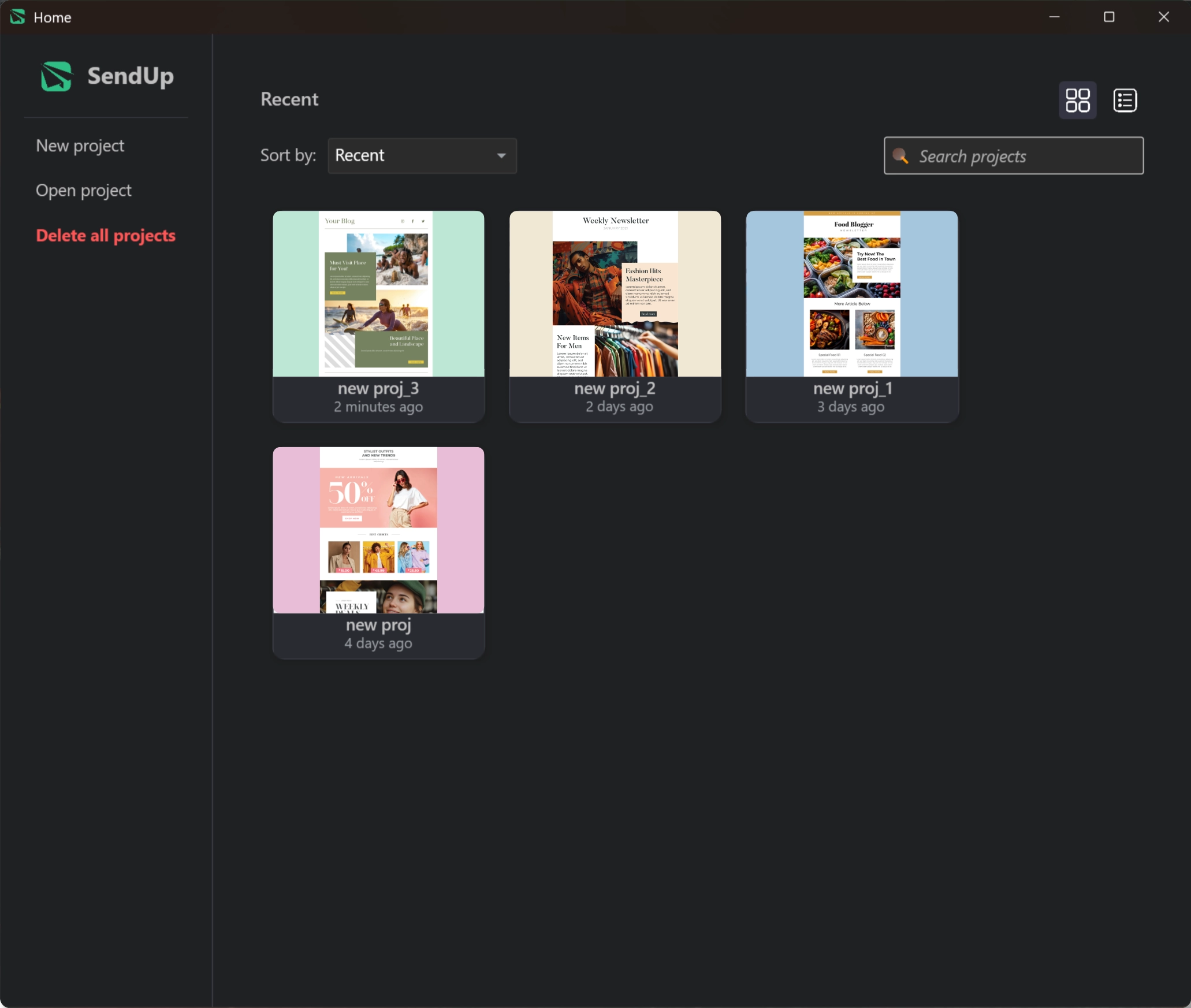Switch to list view layout
The image size is (1191, 1008).
[x=1125, y=100]
